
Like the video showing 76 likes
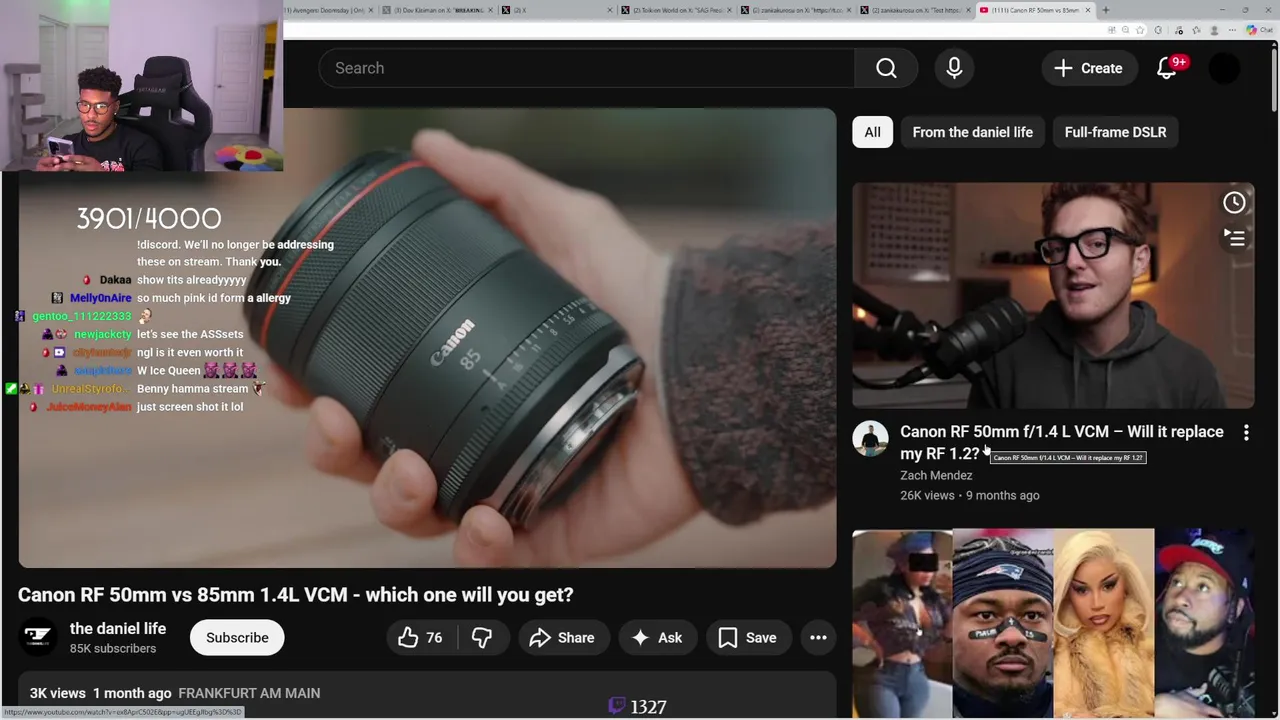pyautogui.click(x=420, y=638)
